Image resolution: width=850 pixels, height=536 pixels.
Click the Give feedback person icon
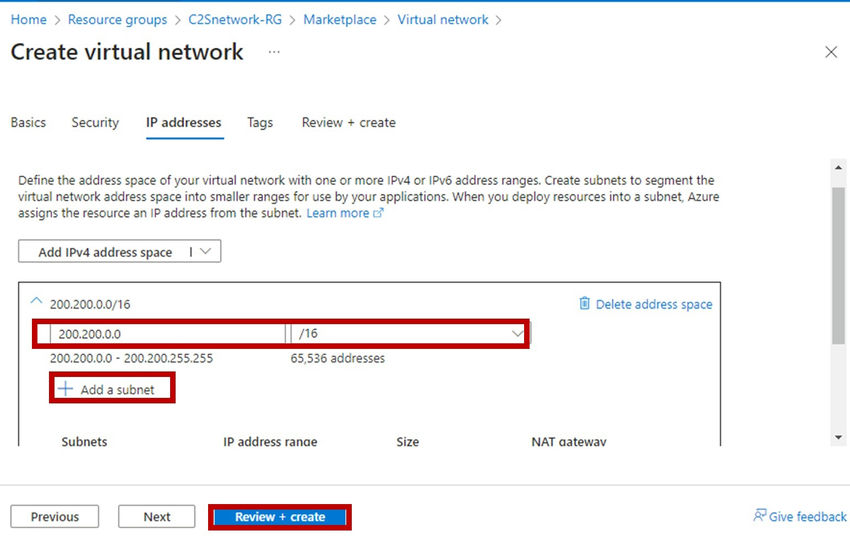pyautogui.click(x=759, y=515)
